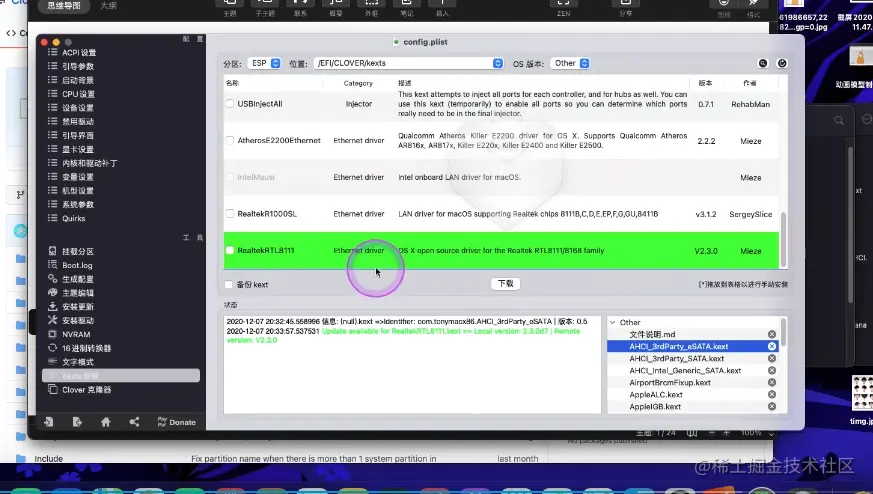Check the RealtekR1000SL checkbox
873x494 pixels.
coord(230,214)
